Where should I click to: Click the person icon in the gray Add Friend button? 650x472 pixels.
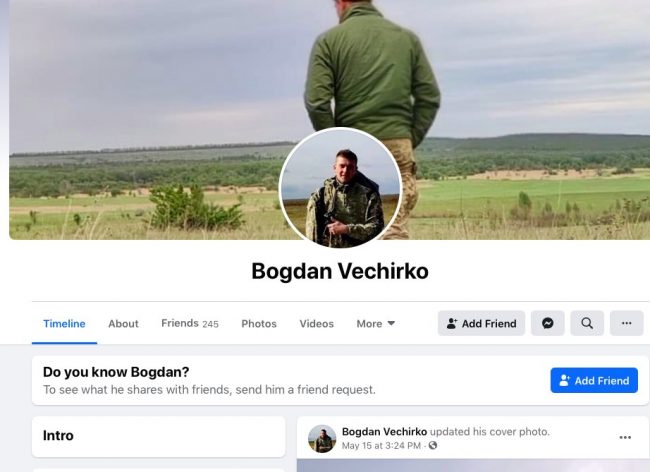[452, 324]
